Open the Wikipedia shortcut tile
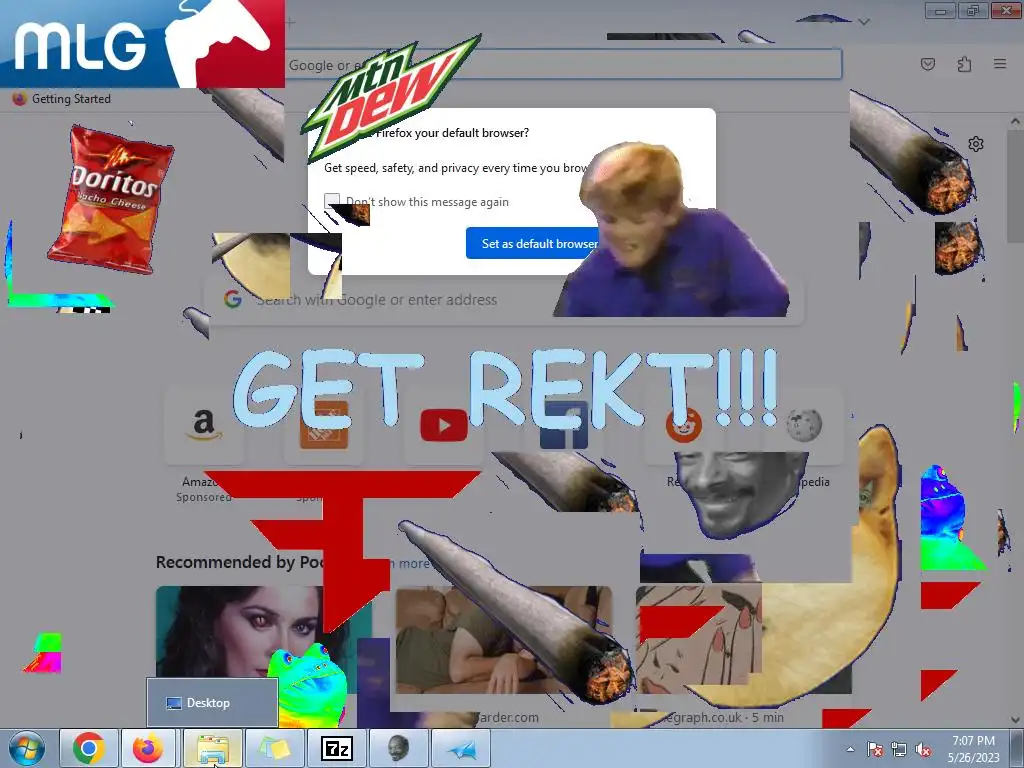This screenshot has width=1024, height=768. 804,425
